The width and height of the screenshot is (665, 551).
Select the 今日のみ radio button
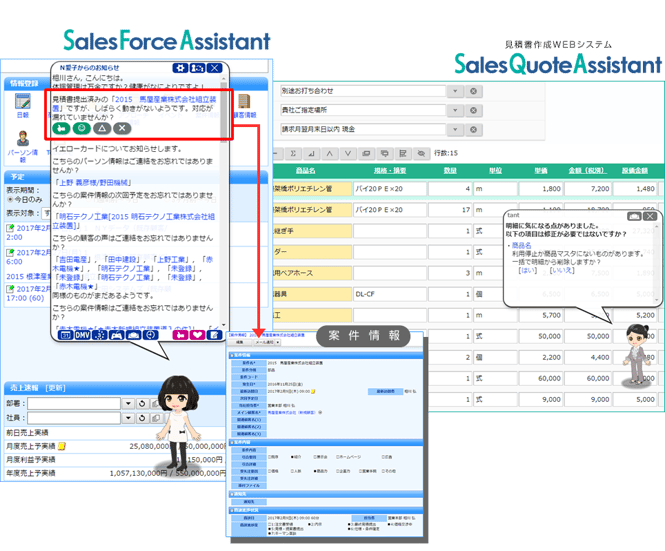(10, 199)
